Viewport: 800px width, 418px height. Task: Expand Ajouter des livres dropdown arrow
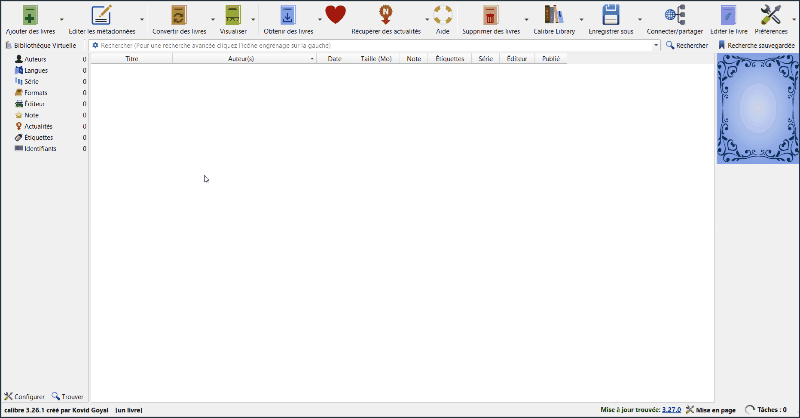pos(62,19)
